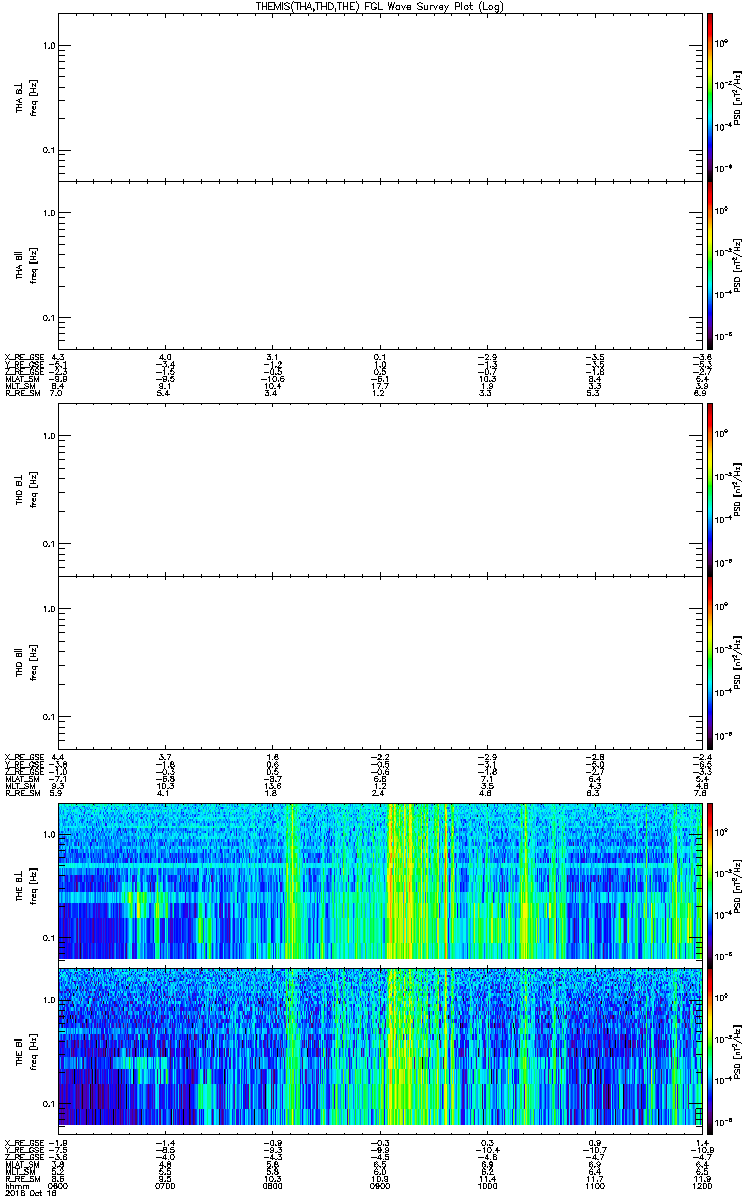Viewport: 750px width, 1200px height.
Task: Click the 1100 time tick label
Action: (594, 1187)
